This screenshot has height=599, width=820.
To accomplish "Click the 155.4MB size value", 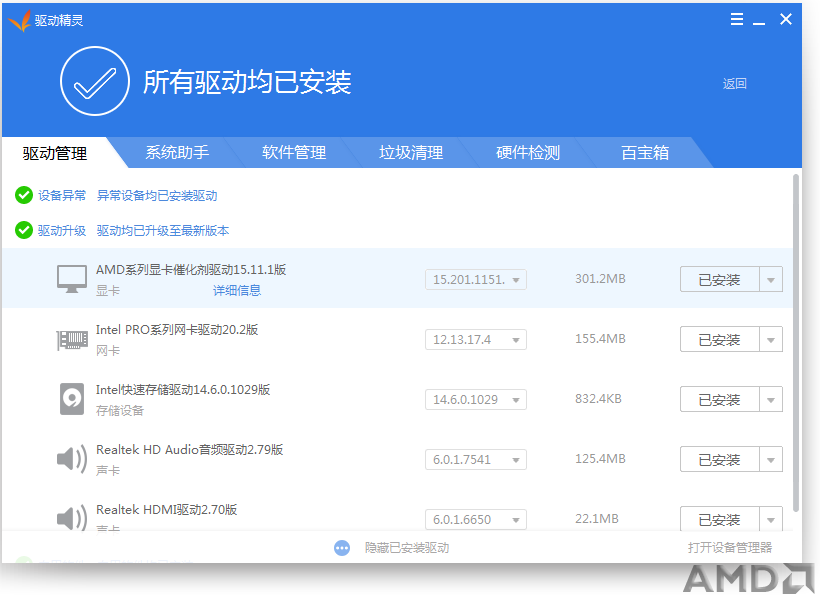I will 600,339.
